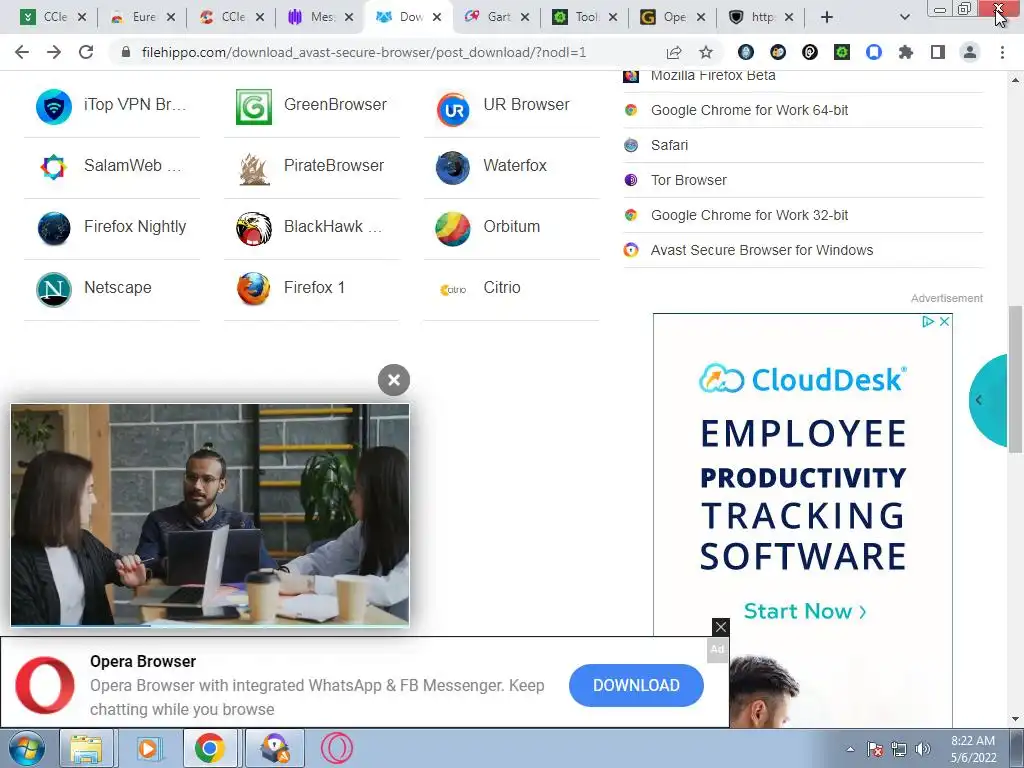This screenshot has height=768, width=1024.
Task: Click Start Now on CloudDesk ad
Action: [805, 611]
